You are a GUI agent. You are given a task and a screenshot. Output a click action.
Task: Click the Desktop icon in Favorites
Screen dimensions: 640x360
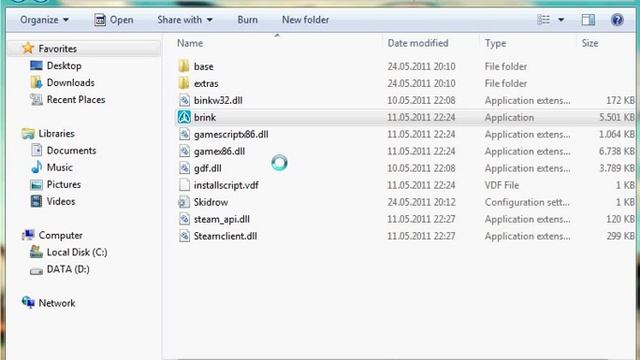coord(36,65)
